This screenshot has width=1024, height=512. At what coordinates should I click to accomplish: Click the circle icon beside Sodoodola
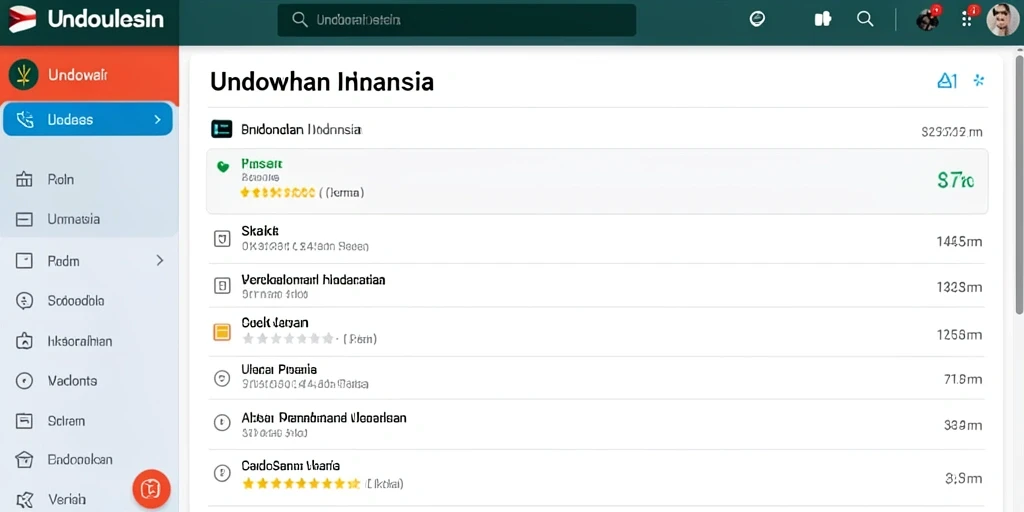click(24, 301)
